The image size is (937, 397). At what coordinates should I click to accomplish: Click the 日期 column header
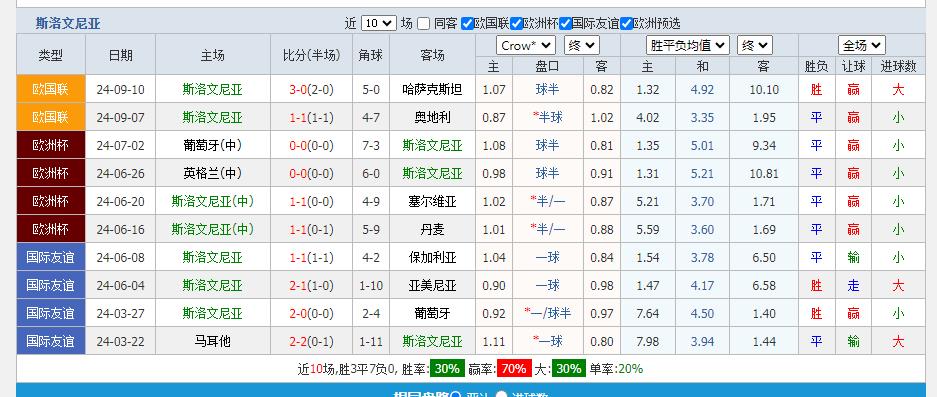(121, 56)
